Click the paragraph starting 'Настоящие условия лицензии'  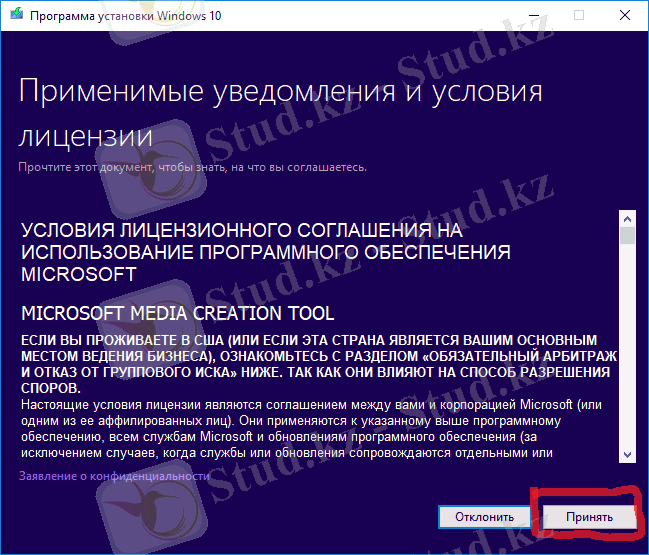(x=311, y=429)
